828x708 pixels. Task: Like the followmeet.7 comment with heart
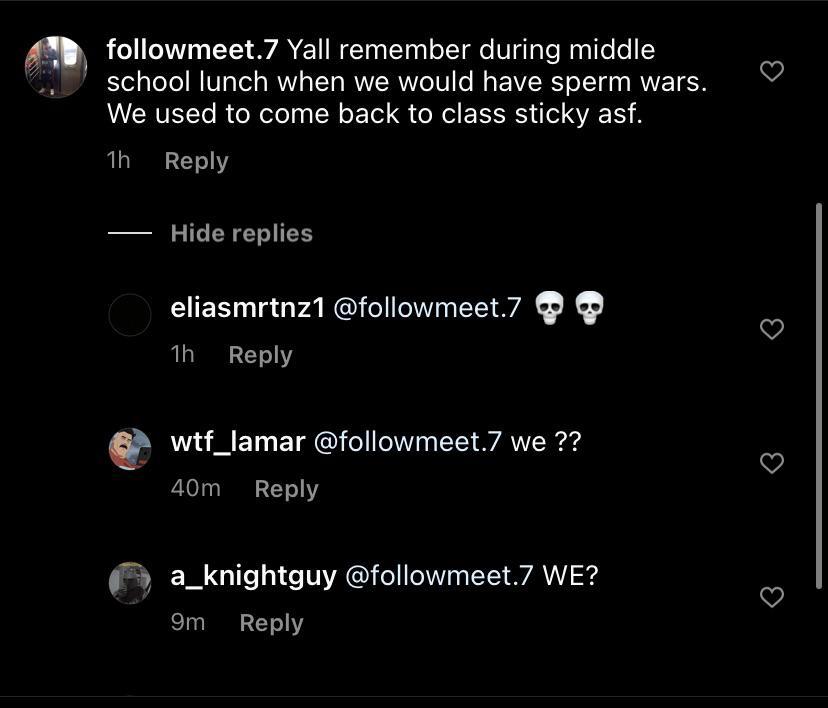[x=771, y=72]
